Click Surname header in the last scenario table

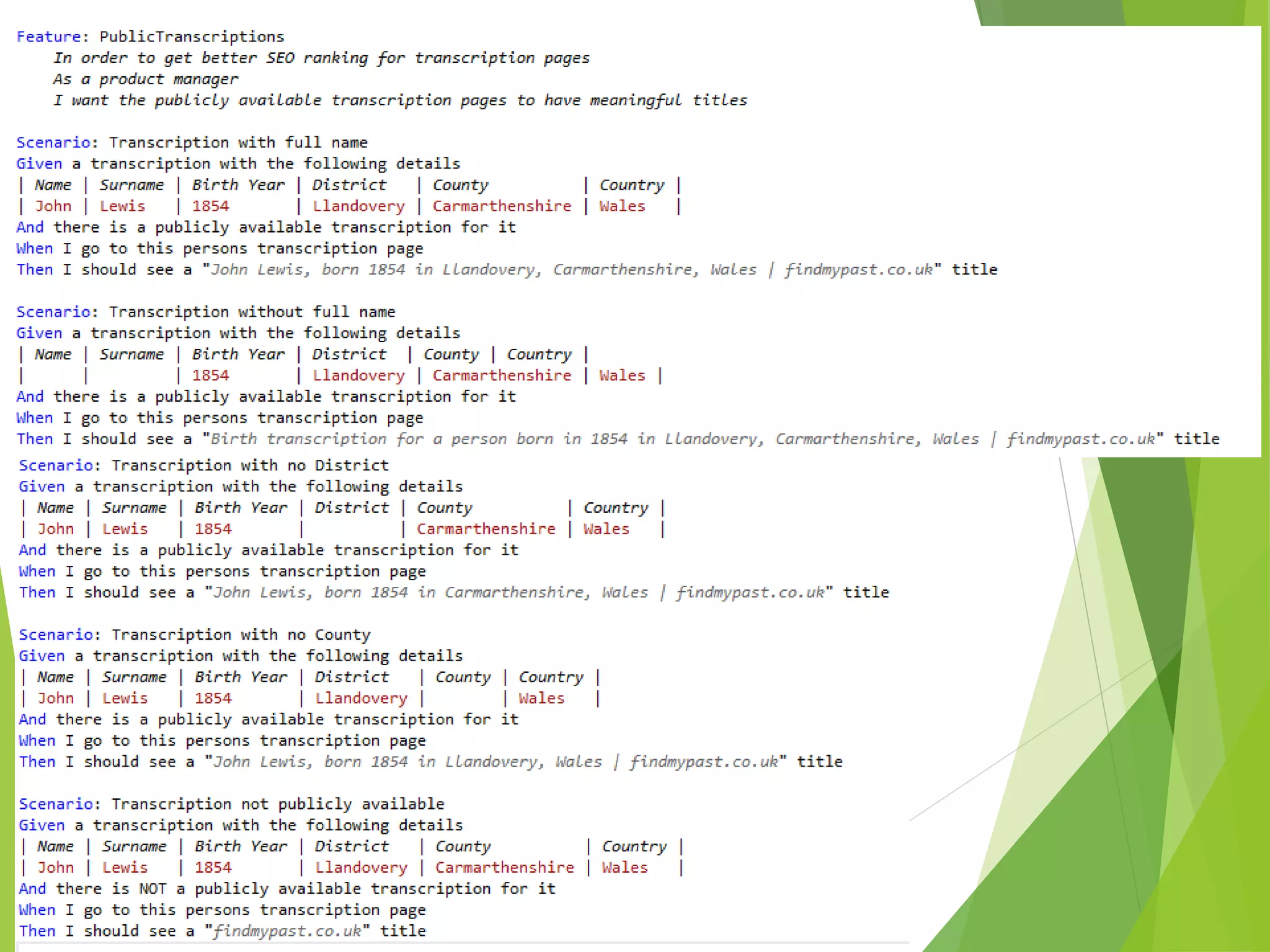pos(134,847)
